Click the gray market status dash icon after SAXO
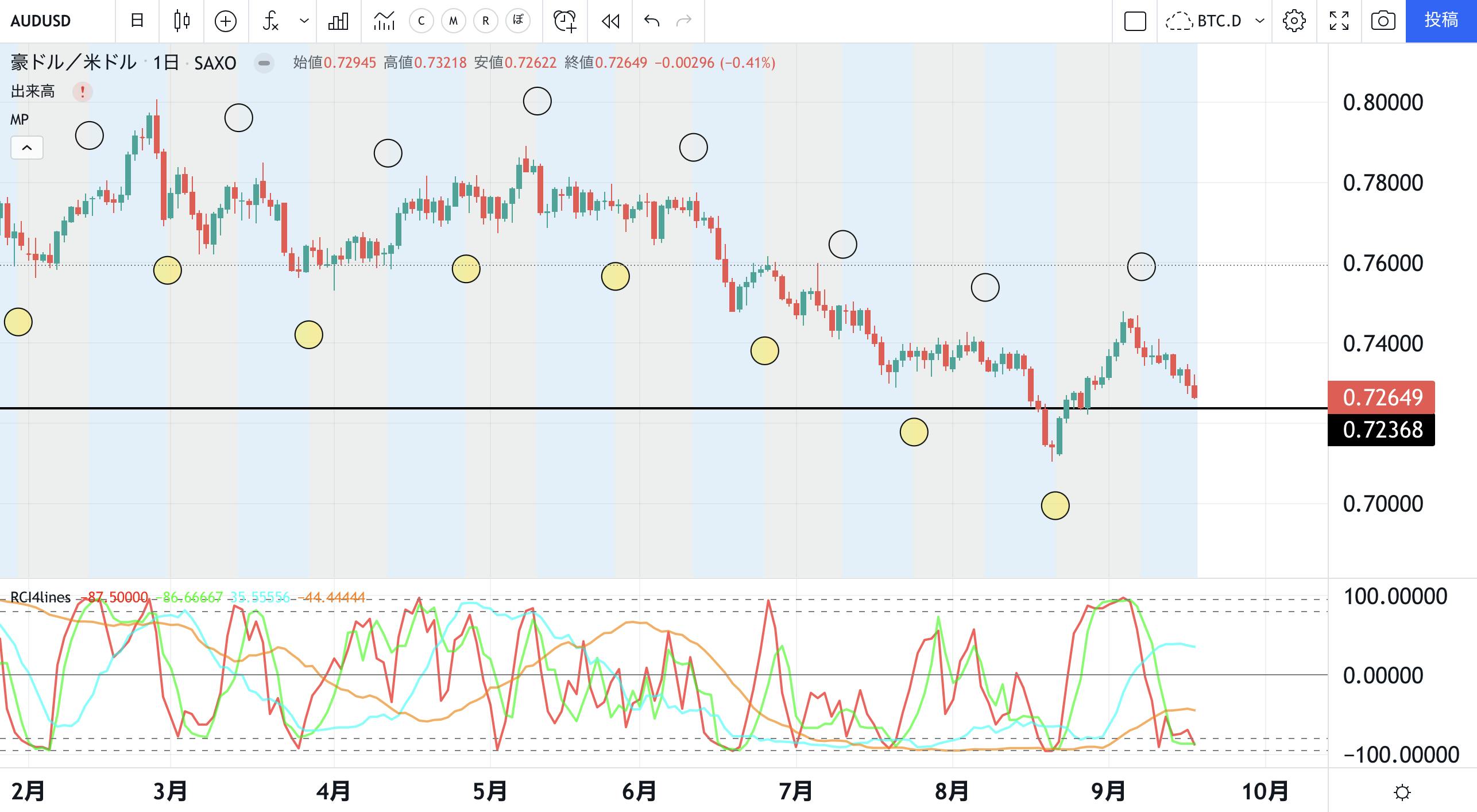Image resolution: width=1477 pixels, height=812 pixels. tap(264, 63)
